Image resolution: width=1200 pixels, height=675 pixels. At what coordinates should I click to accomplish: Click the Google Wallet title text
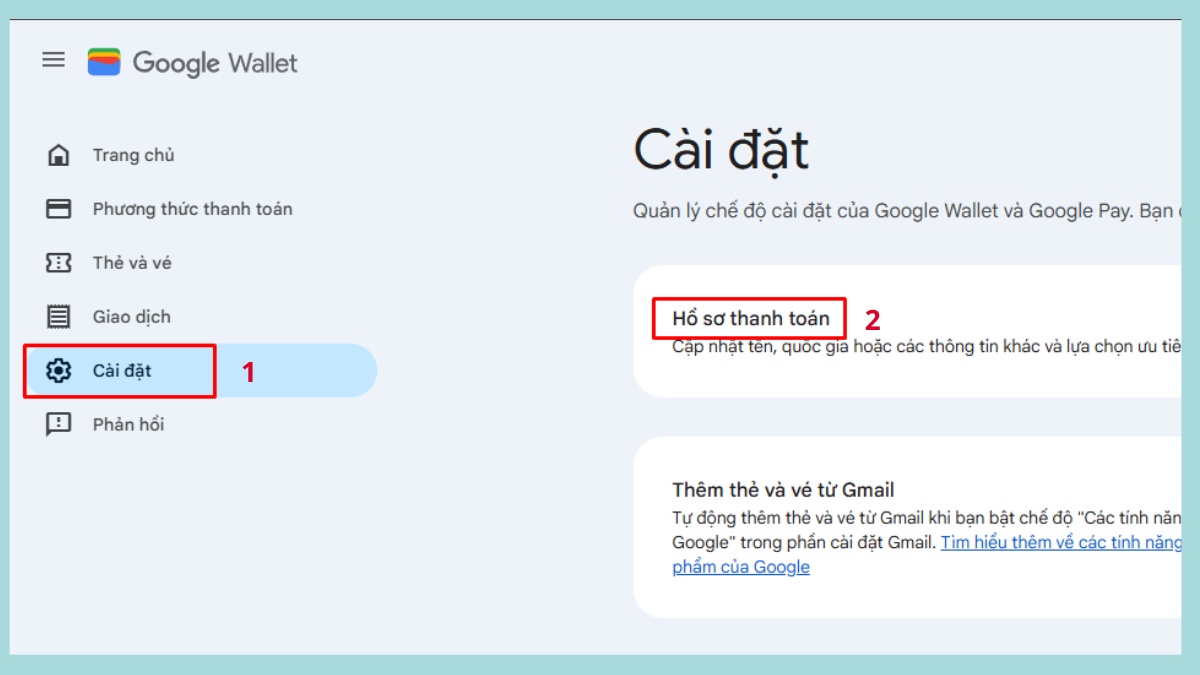[x=215, y=63]
